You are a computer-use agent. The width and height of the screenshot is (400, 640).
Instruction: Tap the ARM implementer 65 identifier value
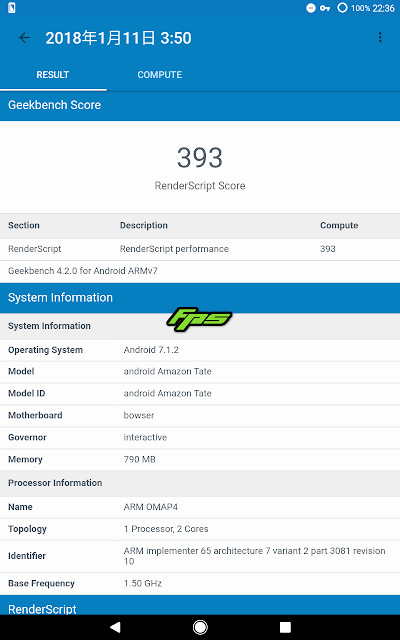254,556
